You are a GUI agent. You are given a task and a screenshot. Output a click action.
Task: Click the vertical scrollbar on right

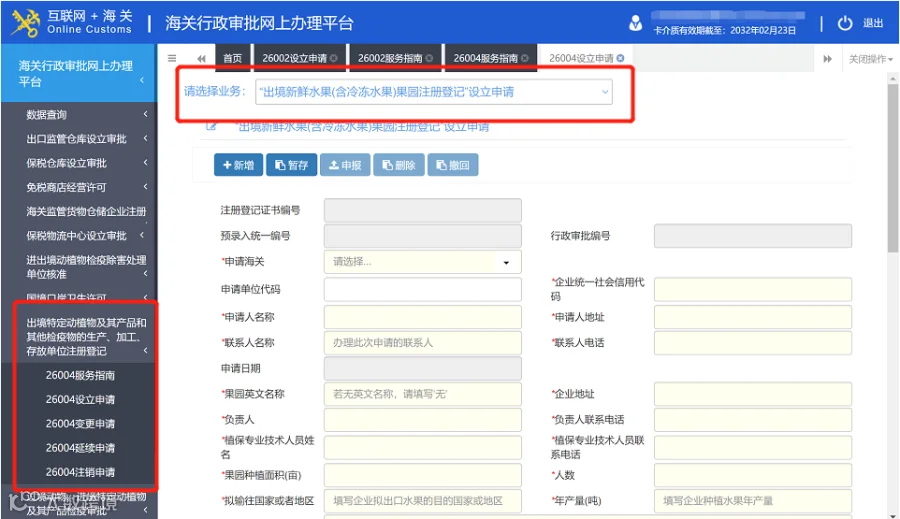(893, 166)
